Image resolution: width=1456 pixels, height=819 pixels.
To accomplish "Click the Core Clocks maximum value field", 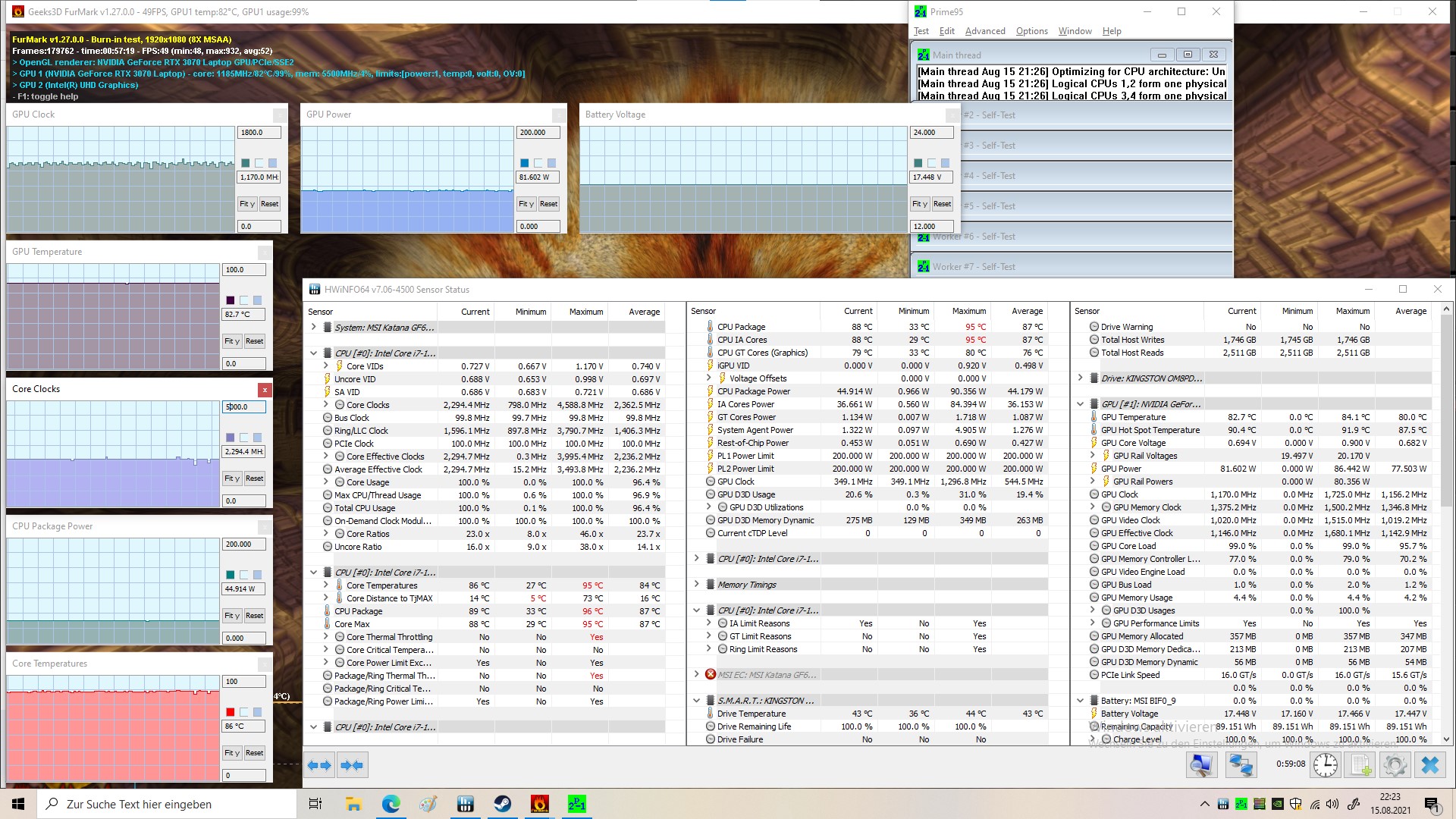I will tap(244, 407).
